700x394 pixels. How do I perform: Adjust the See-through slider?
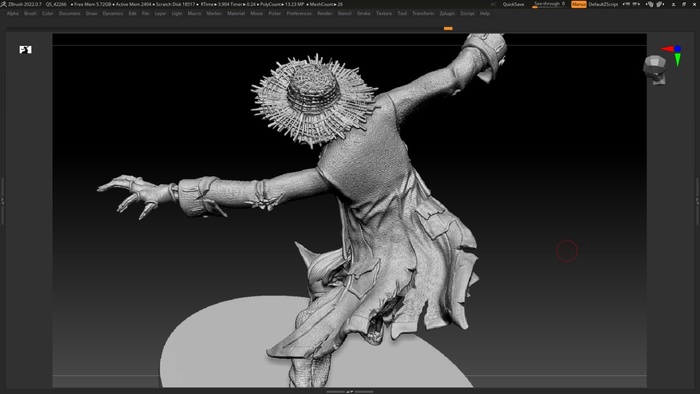(549, 4)
